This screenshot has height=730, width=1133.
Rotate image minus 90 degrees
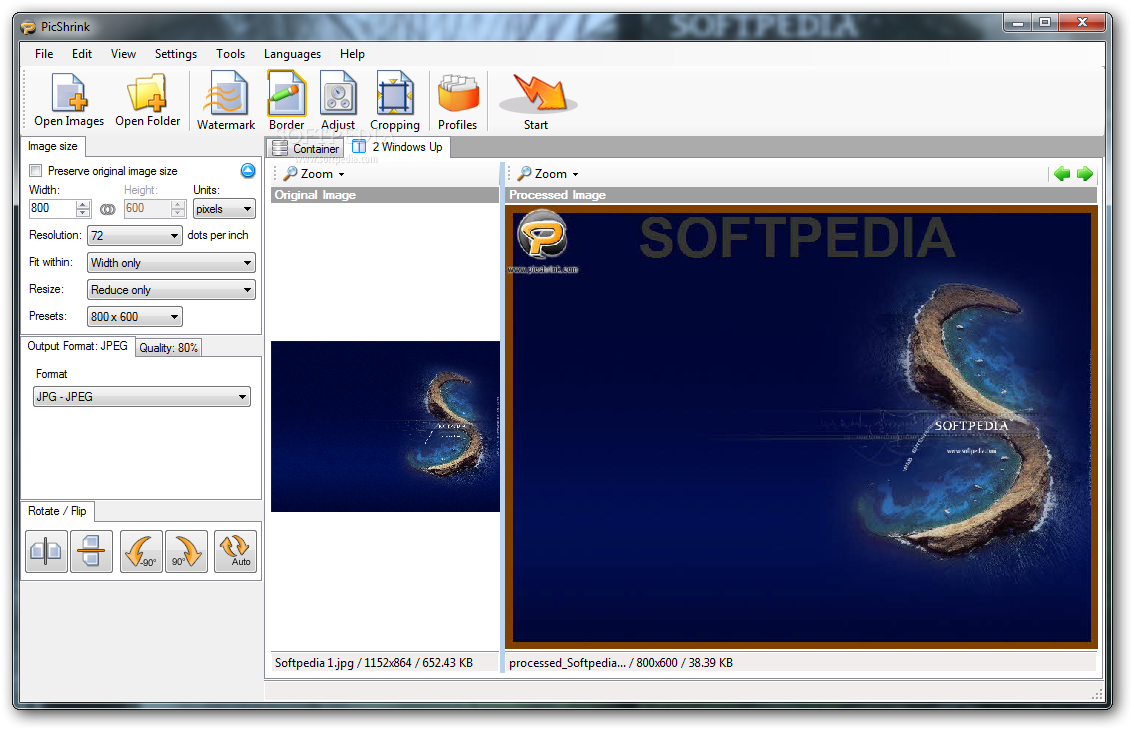pyautogui.click(x=141, y=551)
